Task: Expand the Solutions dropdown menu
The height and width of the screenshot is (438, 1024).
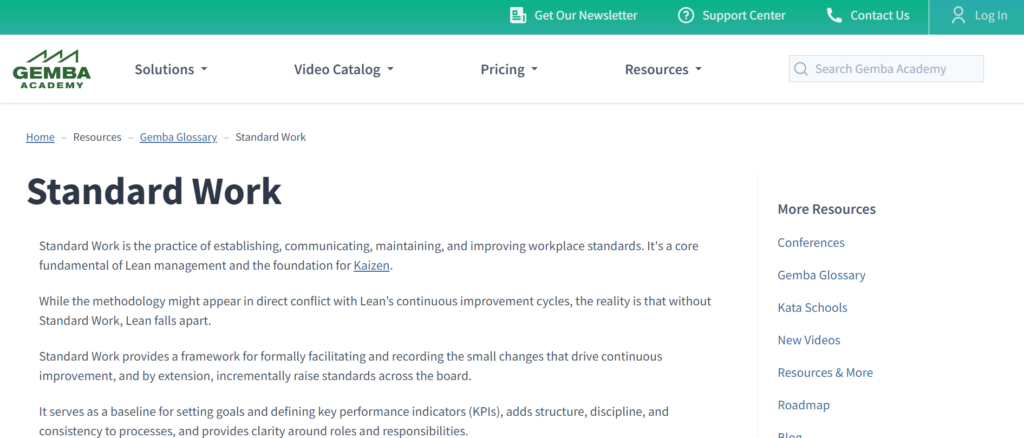Action: click(171, 69)
